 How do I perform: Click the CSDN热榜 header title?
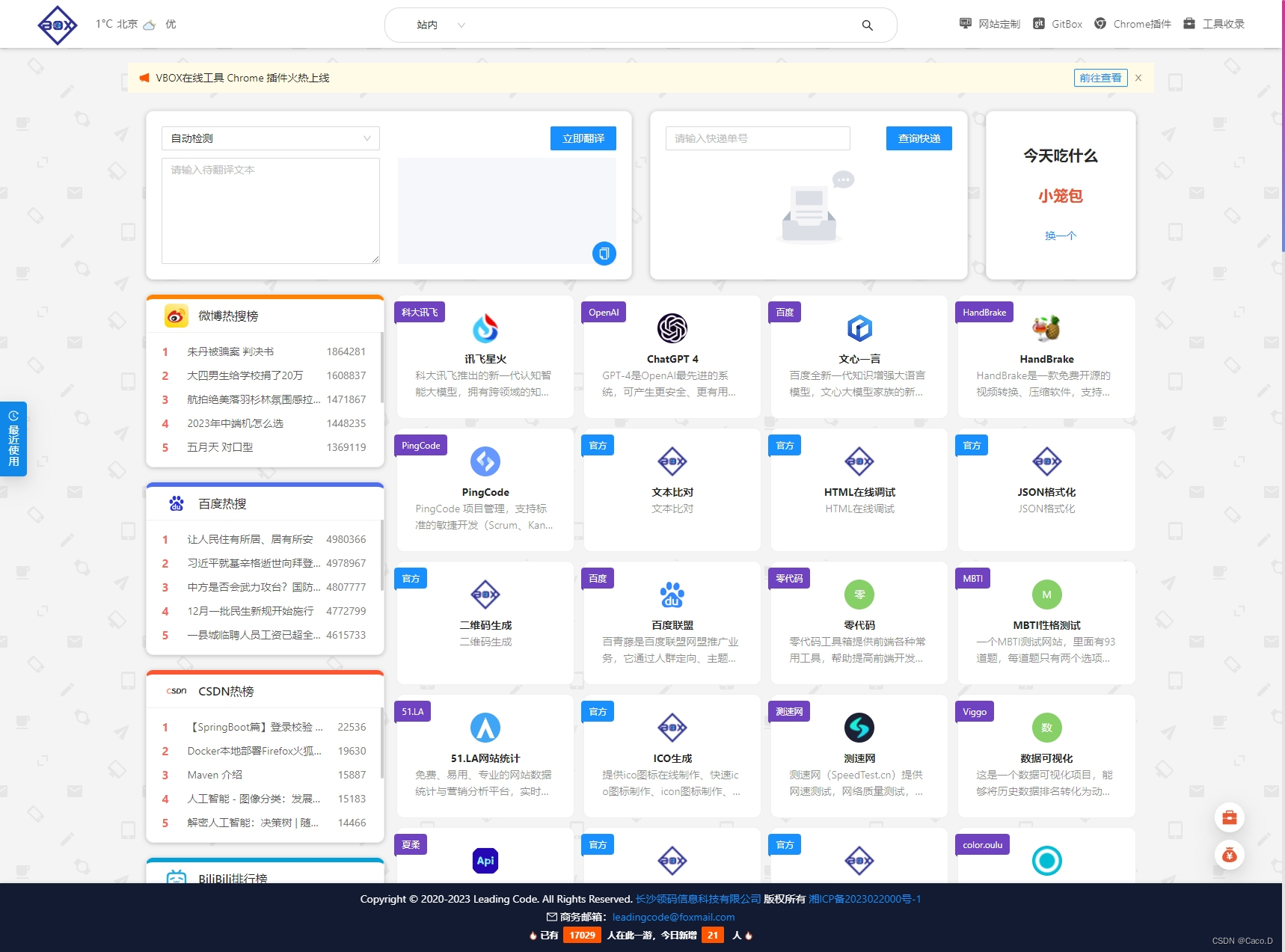(x=226, y=692)
